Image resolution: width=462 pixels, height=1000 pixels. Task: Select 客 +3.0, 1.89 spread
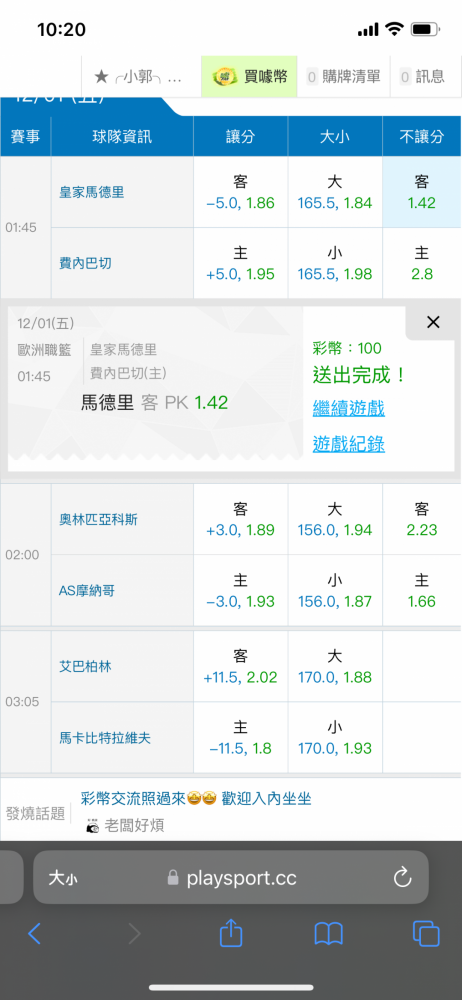pos(241,520)
